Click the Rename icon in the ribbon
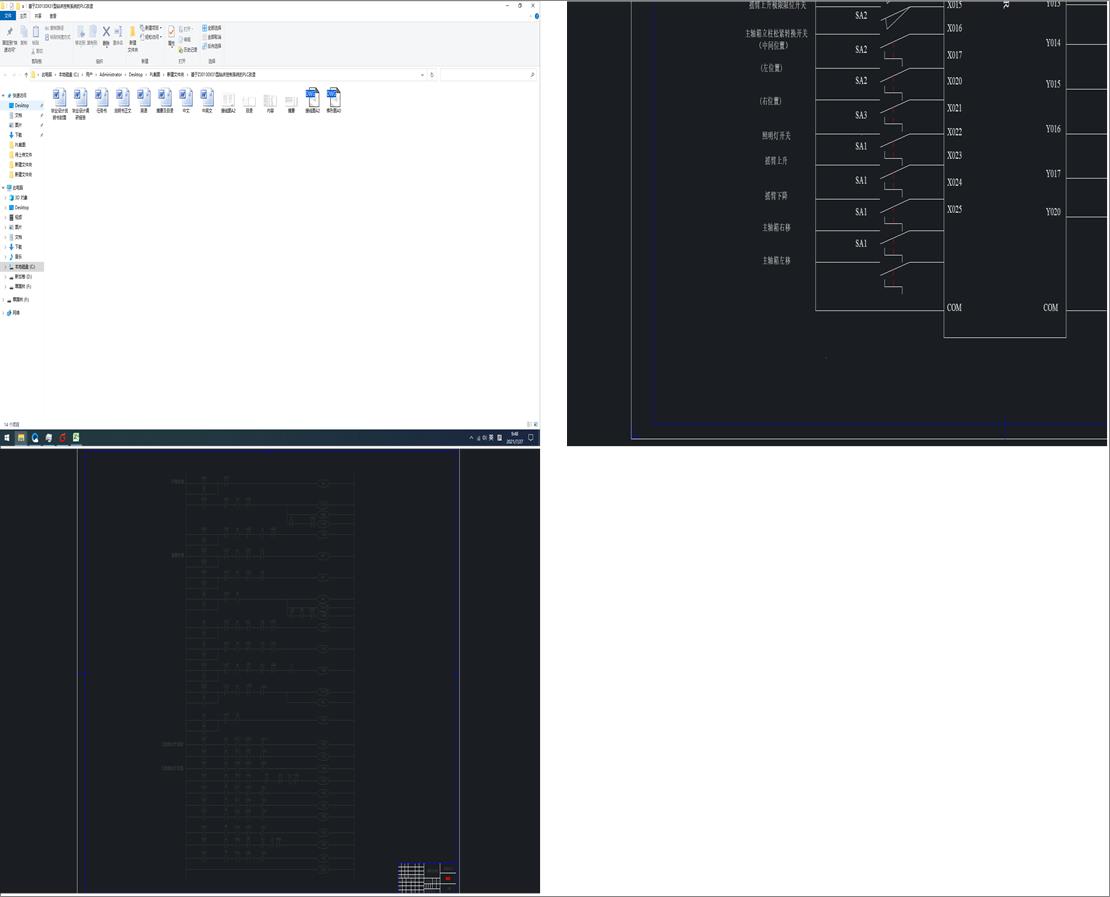This screenshot has height=897, width=1110. point(118,33)
